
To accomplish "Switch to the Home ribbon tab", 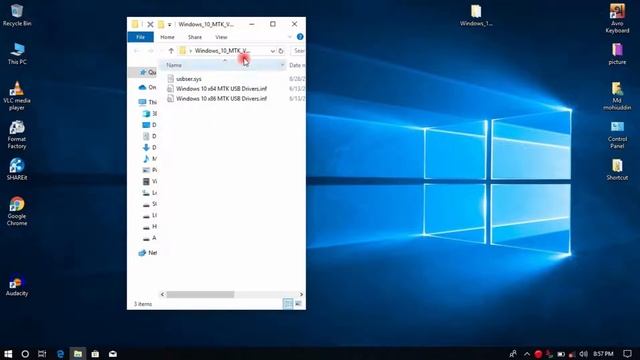I will point(167,37).
